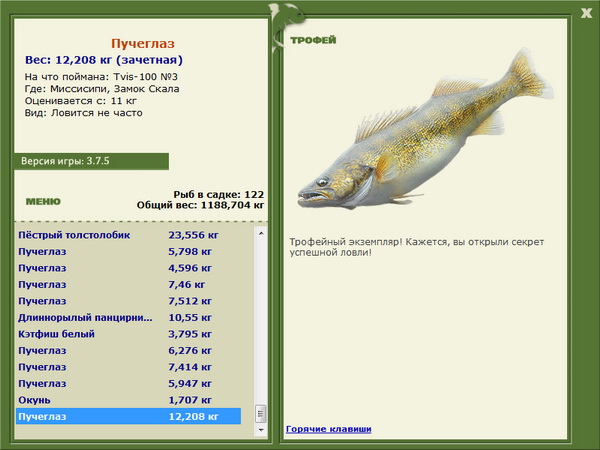Image resolution: width=600 pixels, height=450 pixels.
Task: Pick the Пучеглаз 7,512 кг row
Action: click(x=128, y=301)
